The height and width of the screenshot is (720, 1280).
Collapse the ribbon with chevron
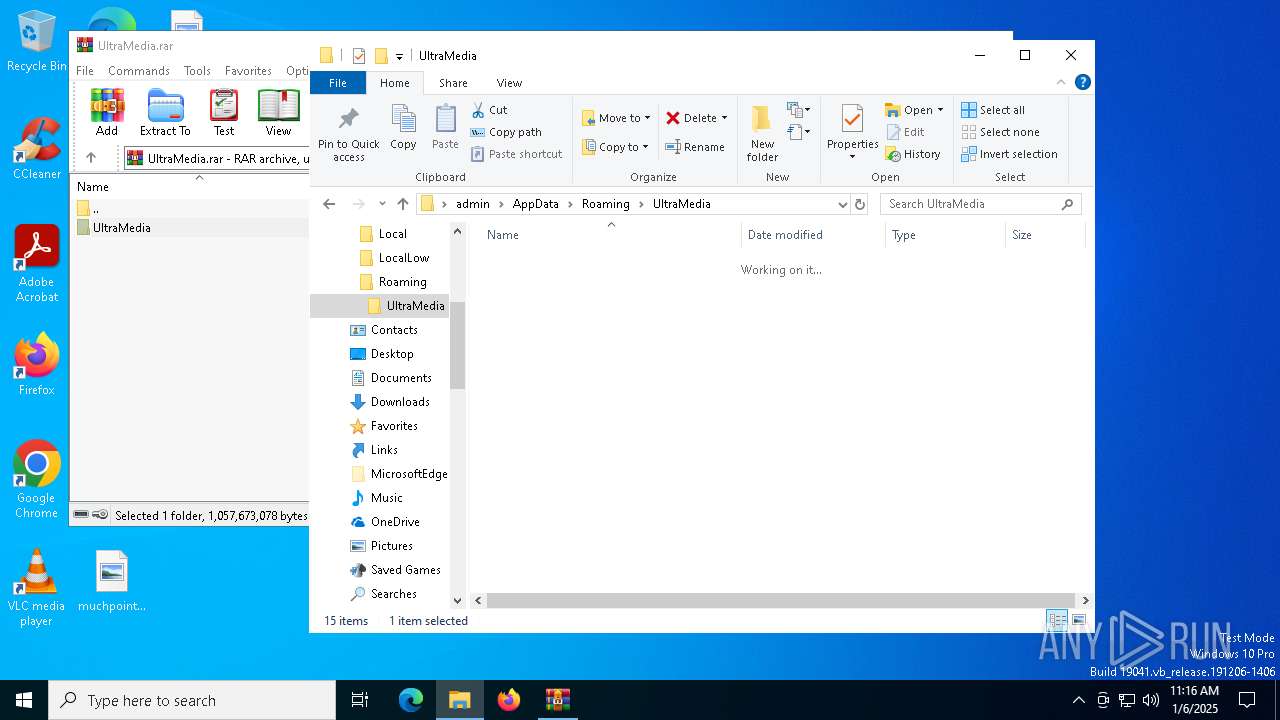pyautogui.click(x=1061, y=83)
